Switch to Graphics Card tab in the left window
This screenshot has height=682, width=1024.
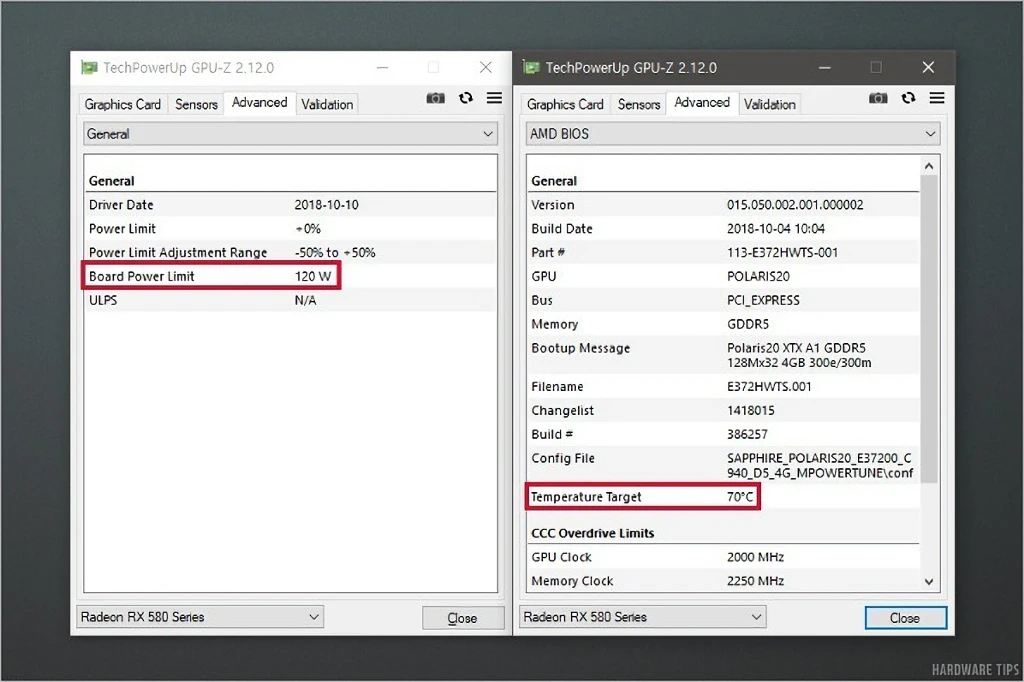(123, 105)
